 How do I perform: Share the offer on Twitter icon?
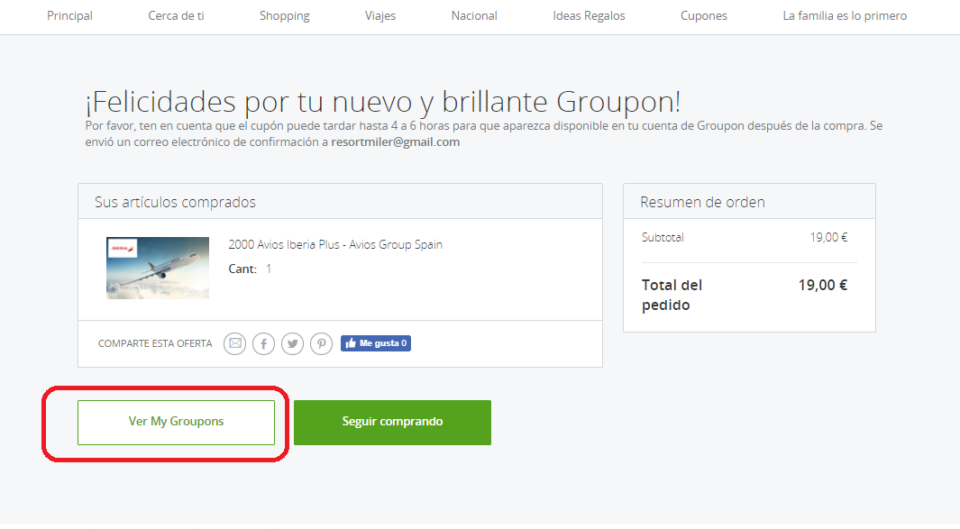pos(292,343)
